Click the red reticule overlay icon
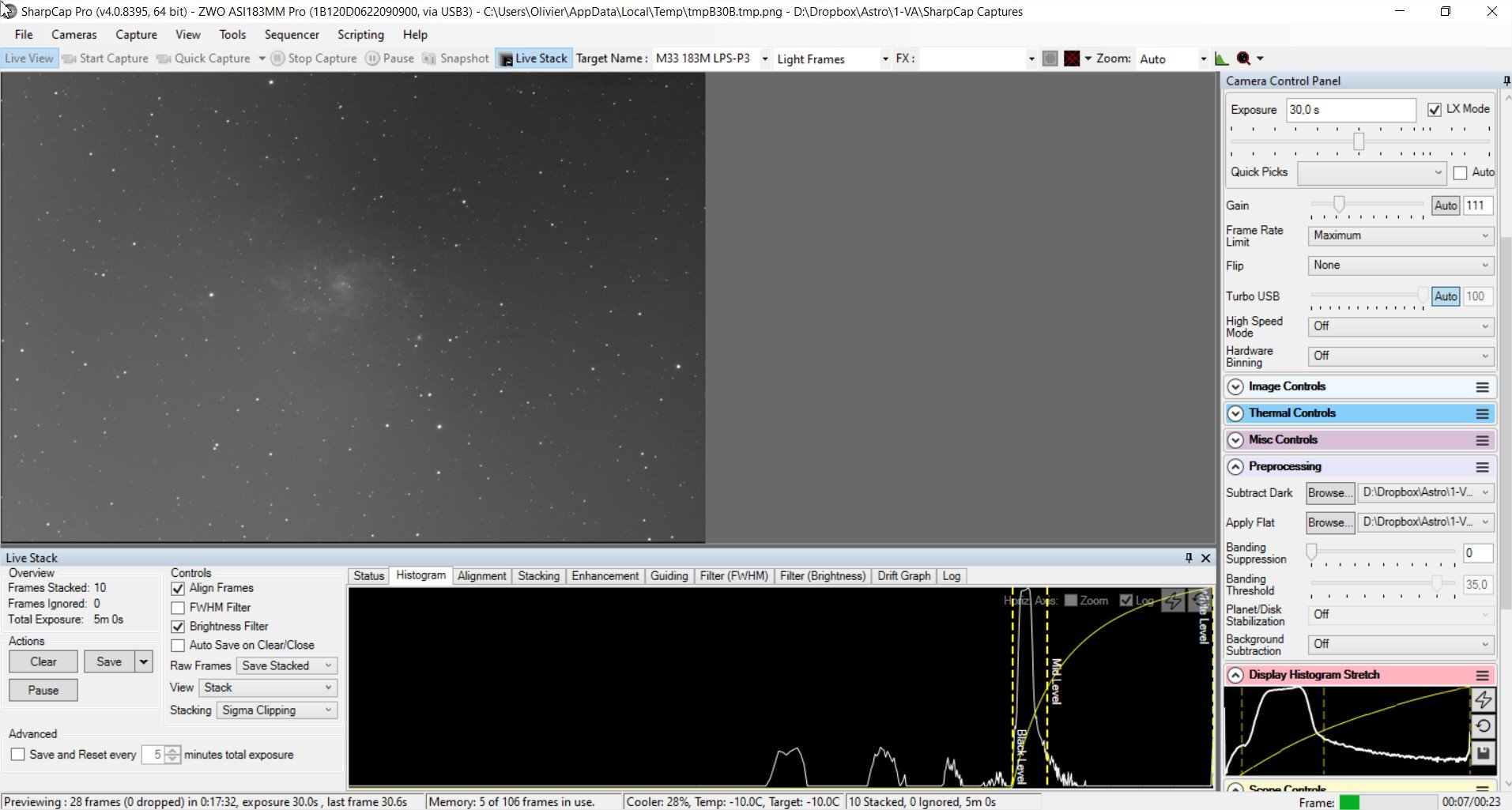The width and height of the screenshot is (1512, 810). point(1072,58)
